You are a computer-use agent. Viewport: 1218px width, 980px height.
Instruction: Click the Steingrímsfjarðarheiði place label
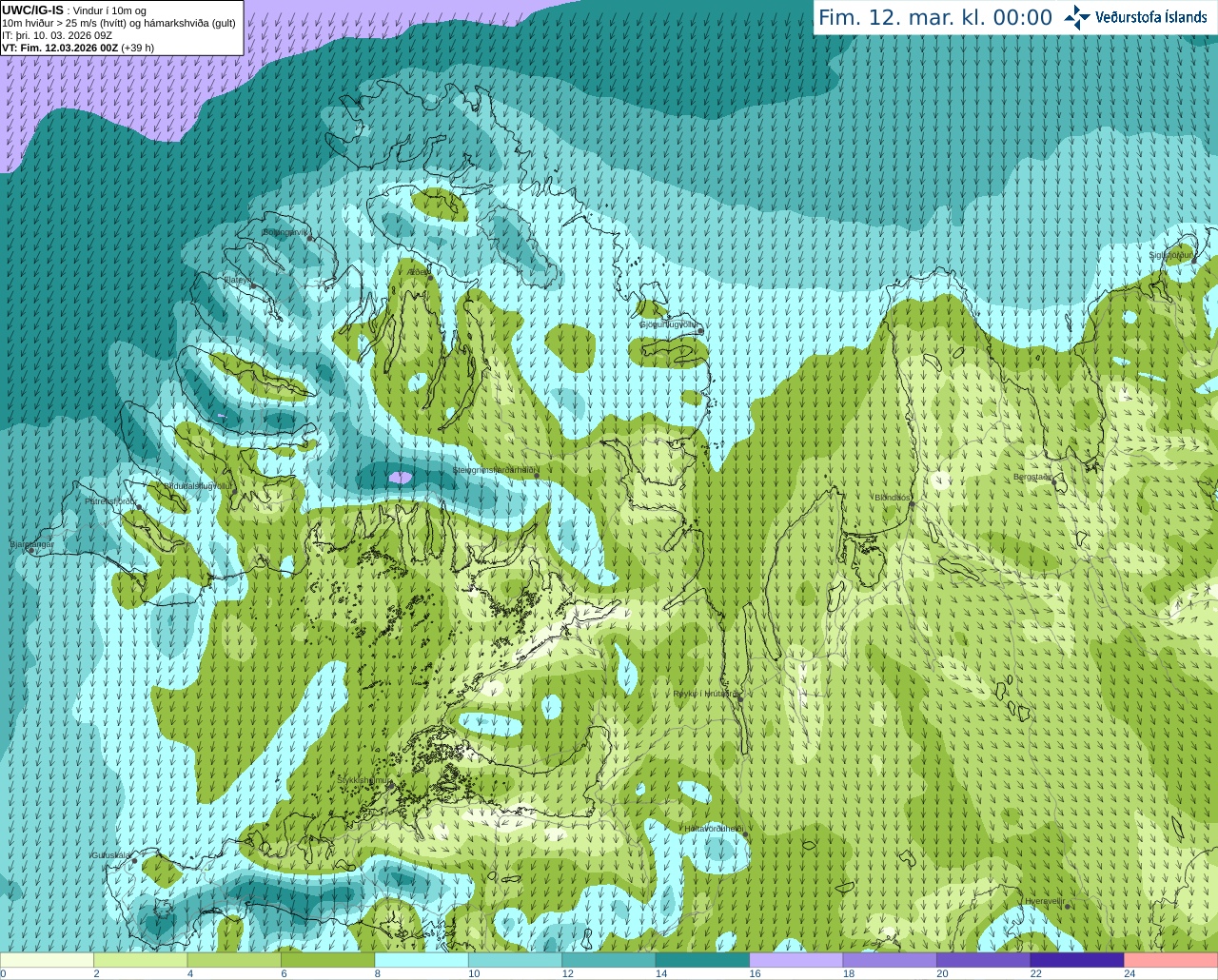[x=495, y=470]
